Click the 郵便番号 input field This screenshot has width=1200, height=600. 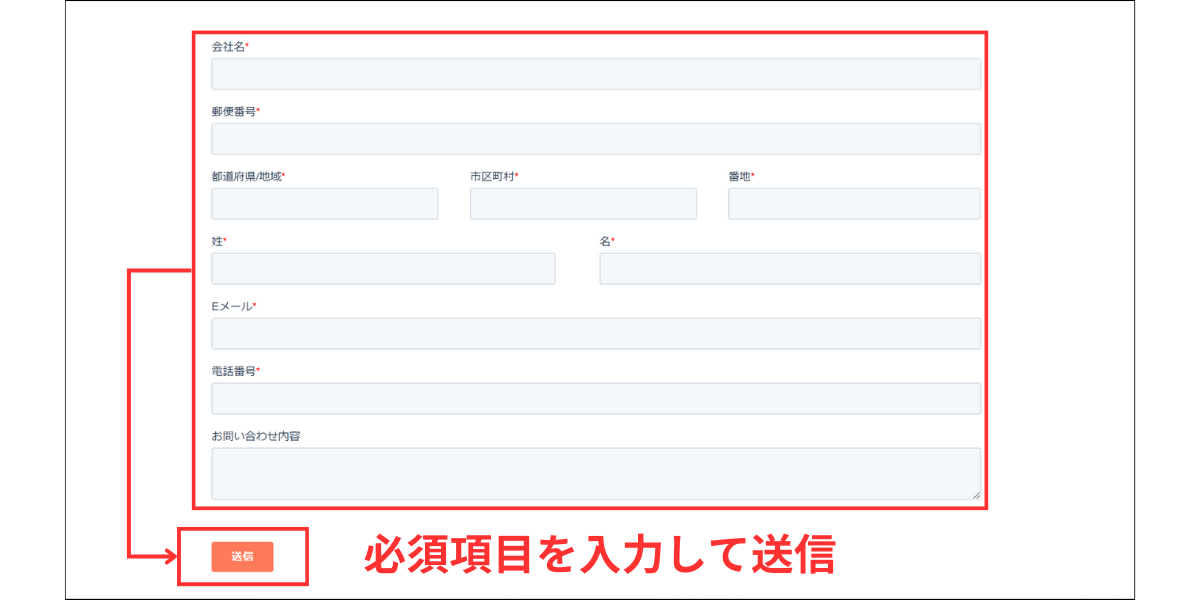click(596, 139)
